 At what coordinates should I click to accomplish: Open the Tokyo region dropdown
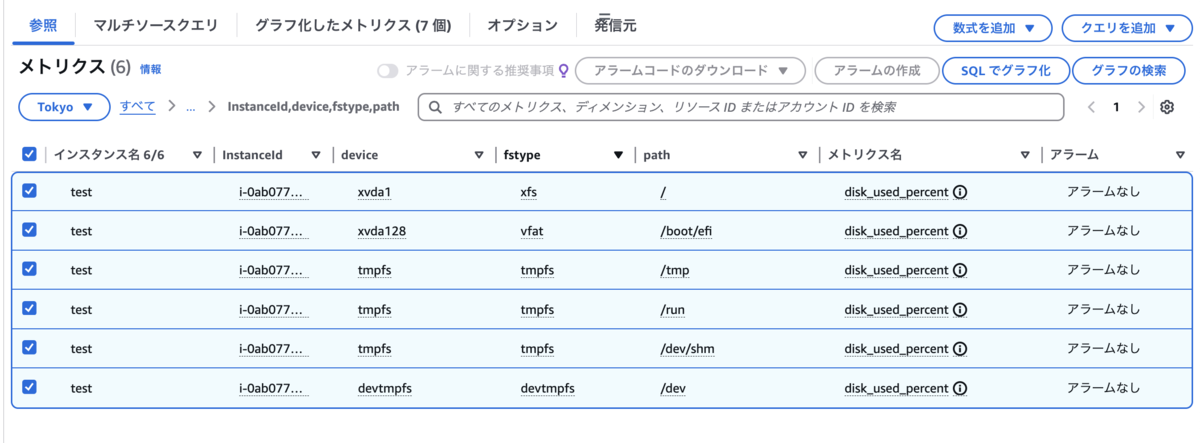(64, 106)
